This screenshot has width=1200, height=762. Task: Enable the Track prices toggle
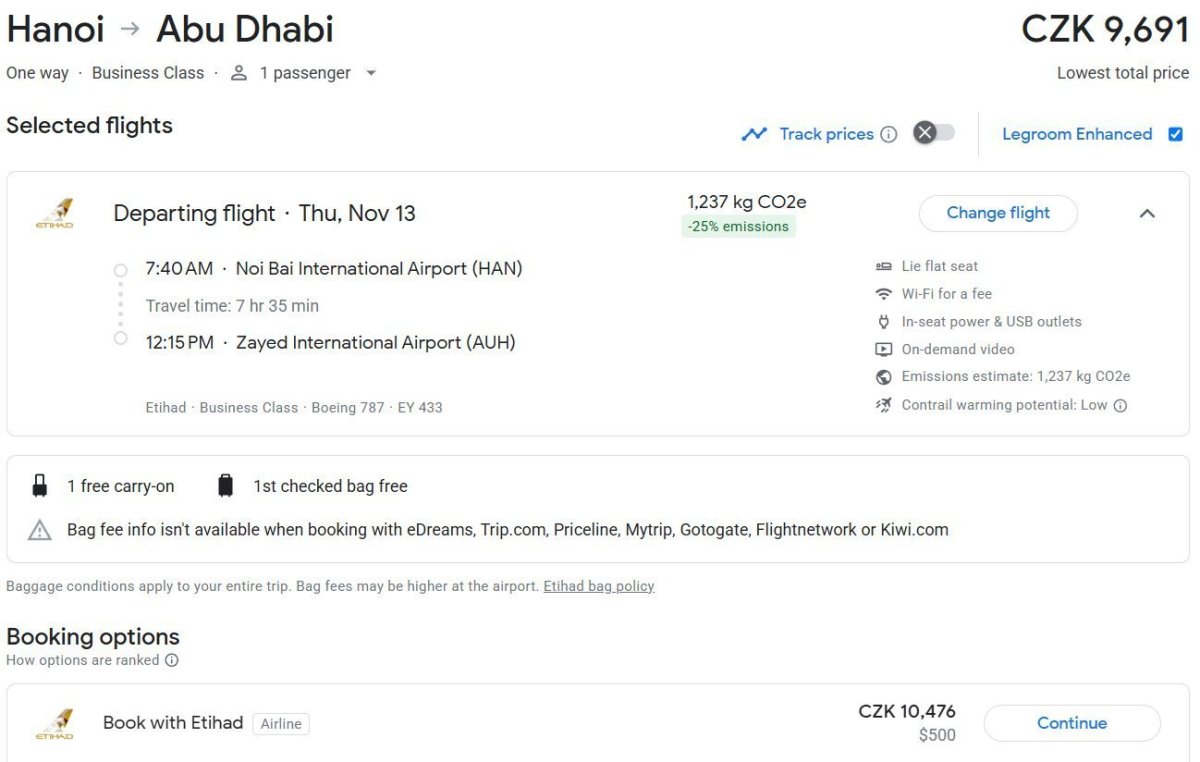[x=934, y=133]
